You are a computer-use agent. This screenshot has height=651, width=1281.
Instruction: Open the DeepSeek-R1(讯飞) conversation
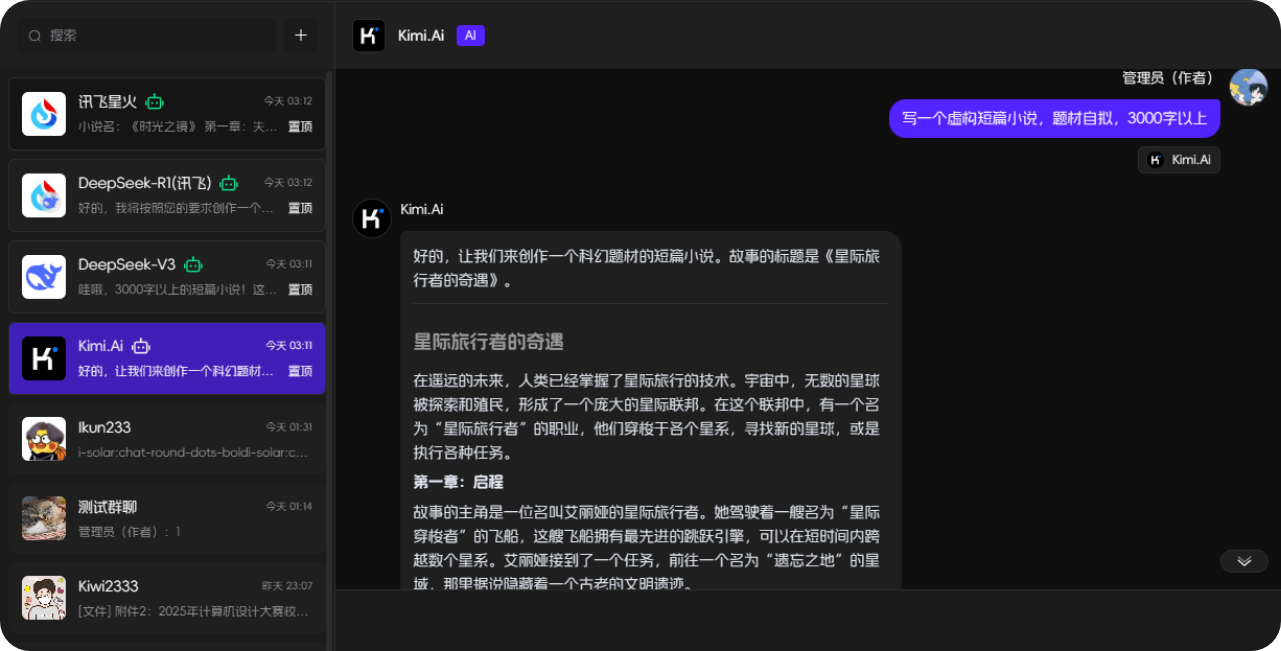pos(167,195)
